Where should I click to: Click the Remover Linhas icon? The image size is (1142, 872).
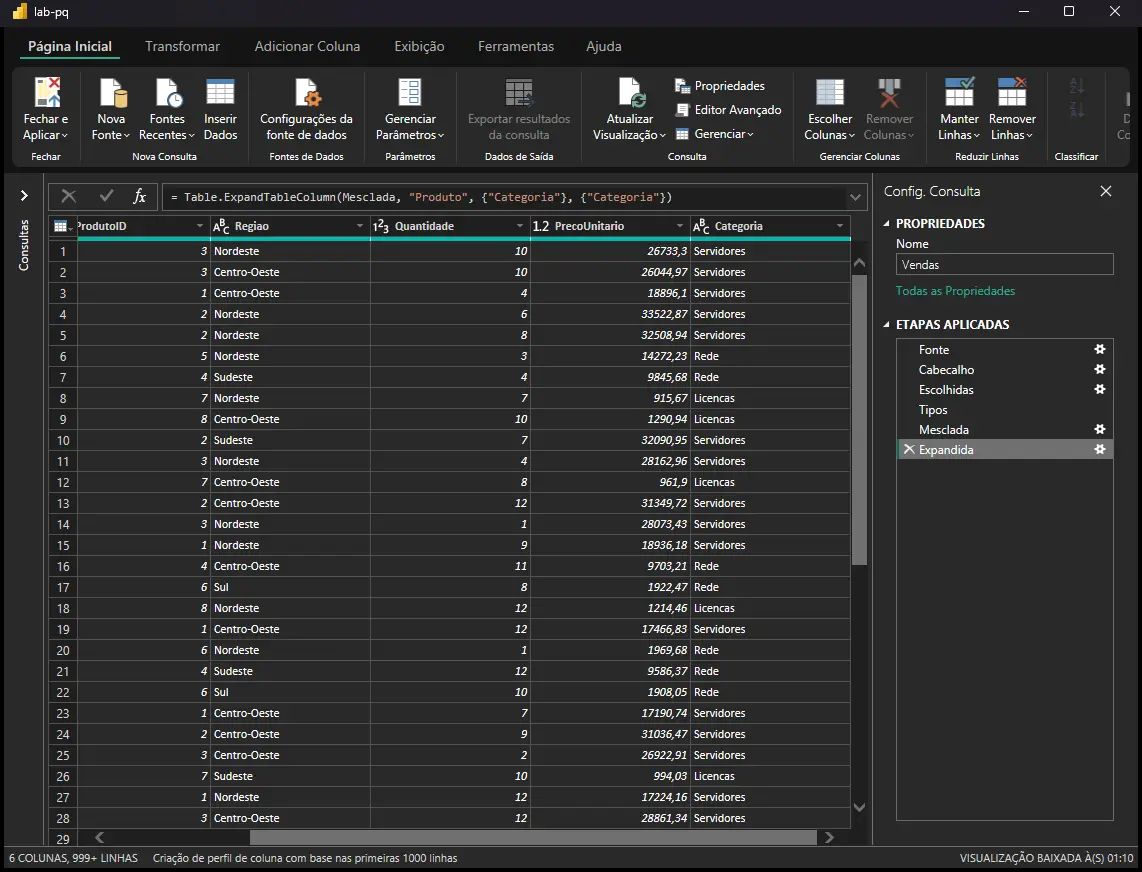1012,93
